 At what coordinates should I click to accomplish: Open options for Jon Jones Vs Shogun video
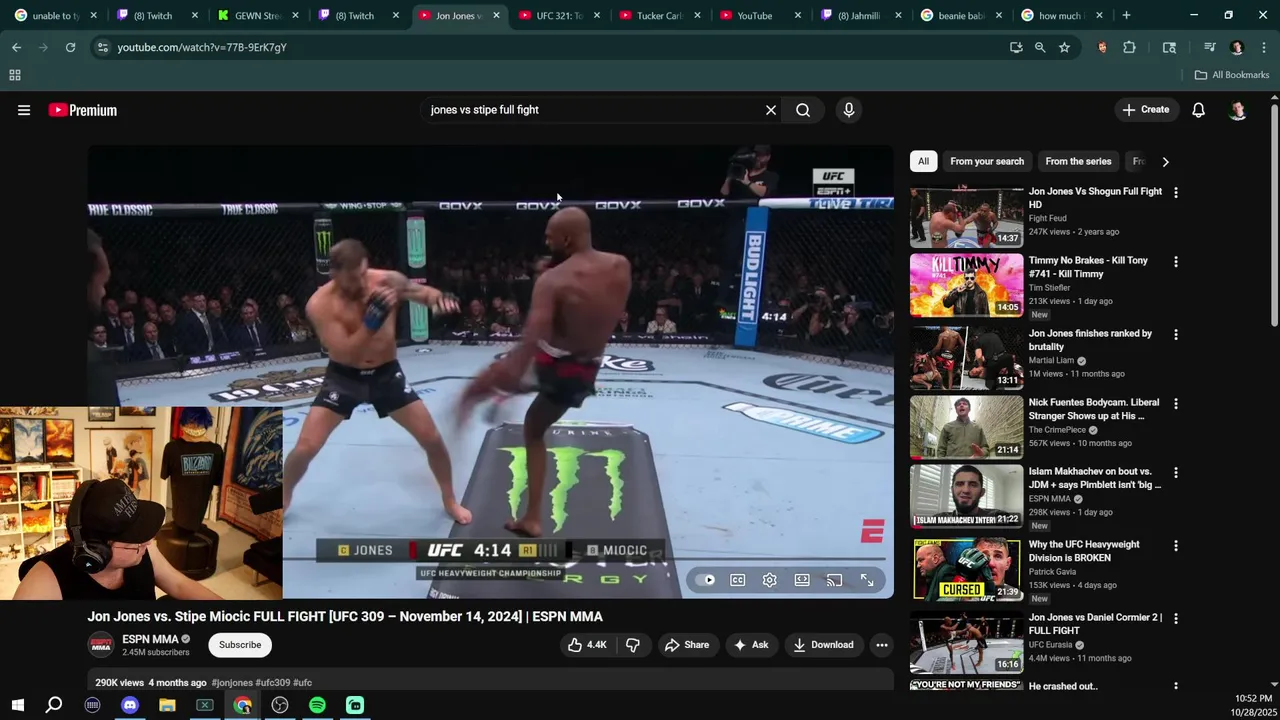1176,192
